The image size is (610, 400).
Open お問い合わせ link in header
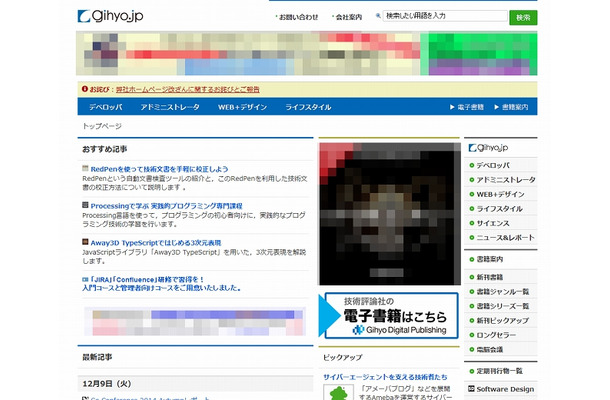[x=298, y=17]
